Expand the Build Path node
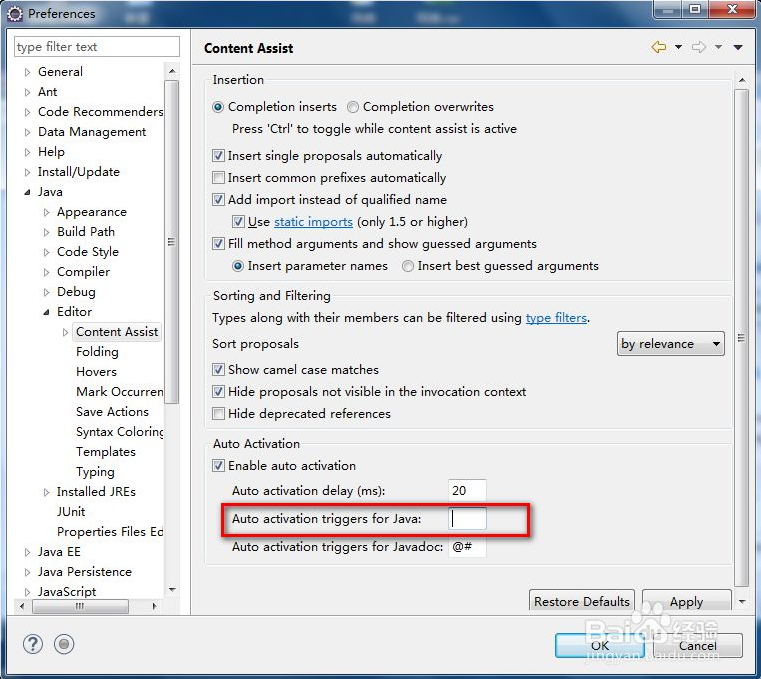Image resolution: width=761 pixels, height=679 pixels. click(46, 232)
